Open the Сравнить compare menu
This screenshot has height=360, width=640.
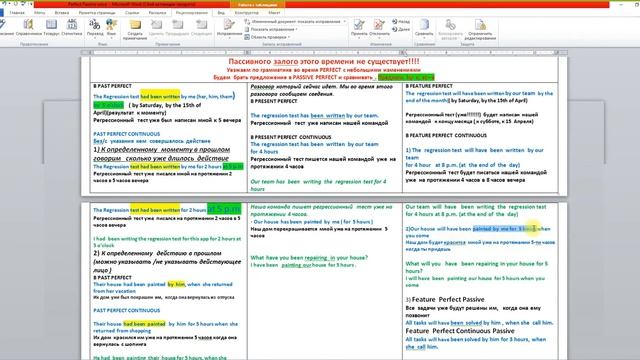click(x=424, y=28)
